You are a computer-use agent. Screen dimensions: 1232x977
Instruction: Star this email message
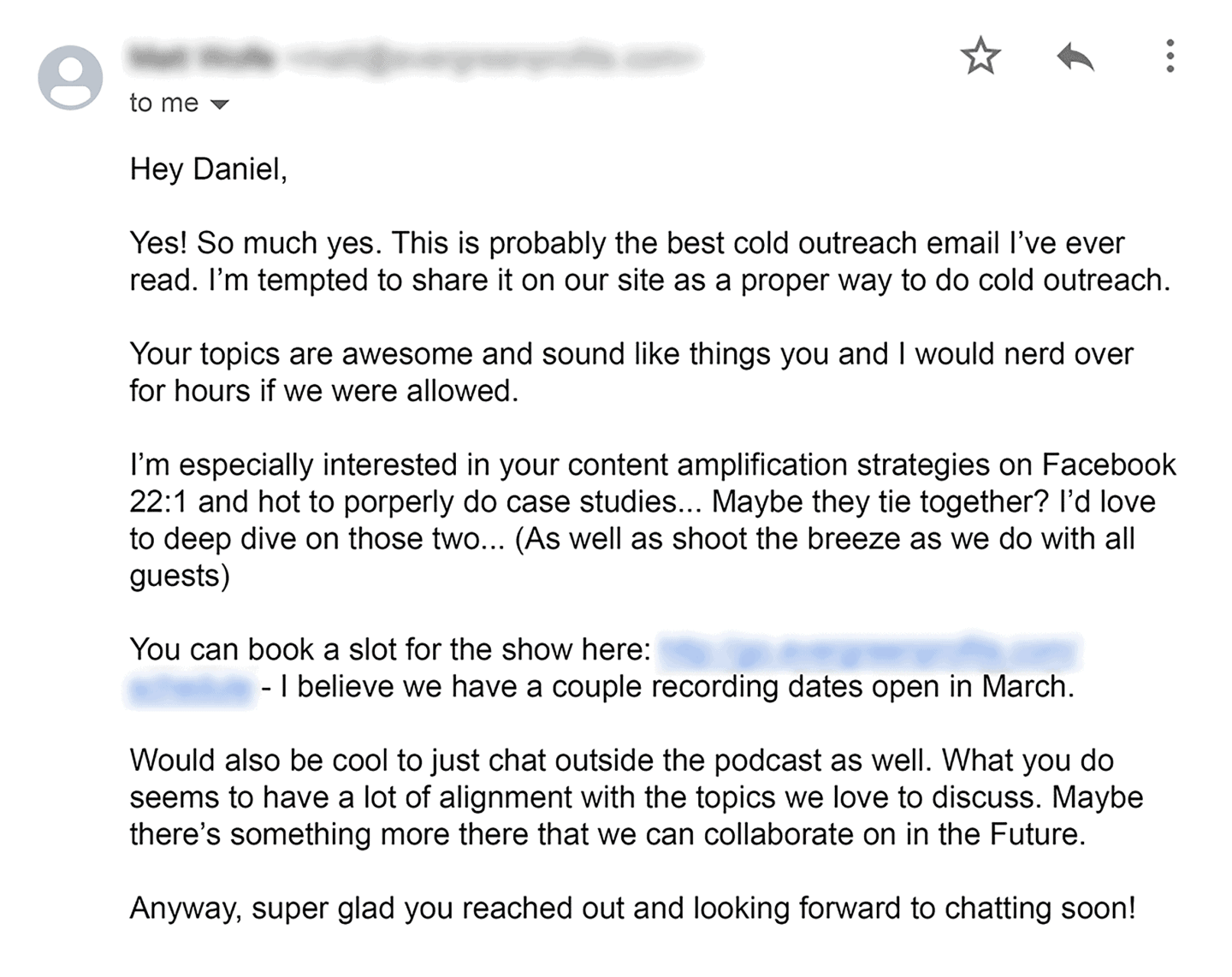click(980, 57)
